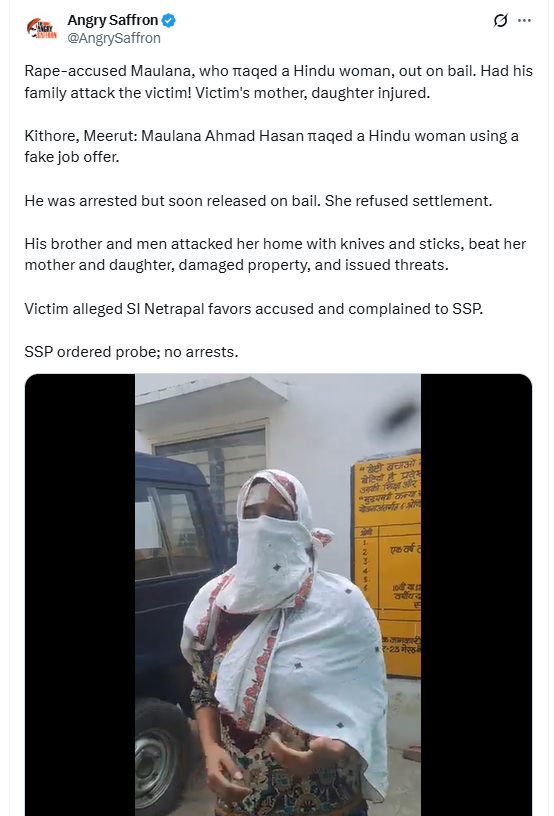This screenshot has height=816, width=554.
Task: Click the 'Victim alleged SI Netrapal' line
Action: [253, 309]
